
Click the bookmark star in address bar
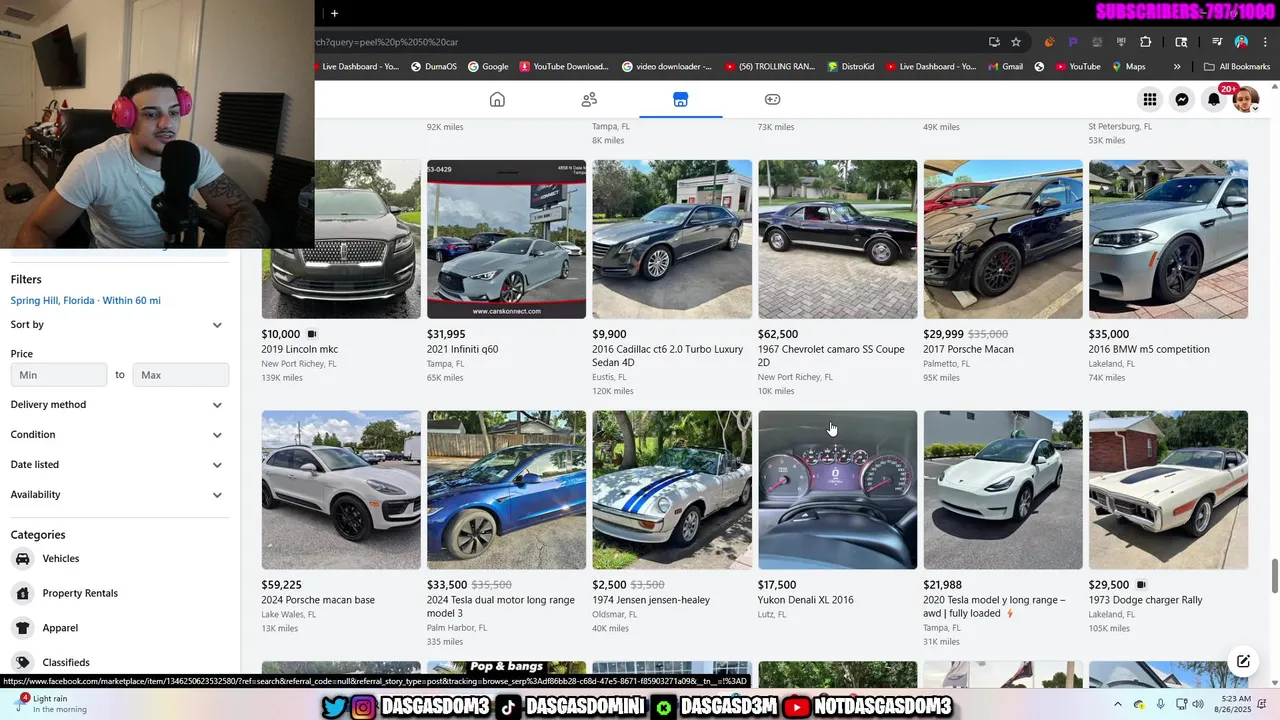tap(1016, 42)
